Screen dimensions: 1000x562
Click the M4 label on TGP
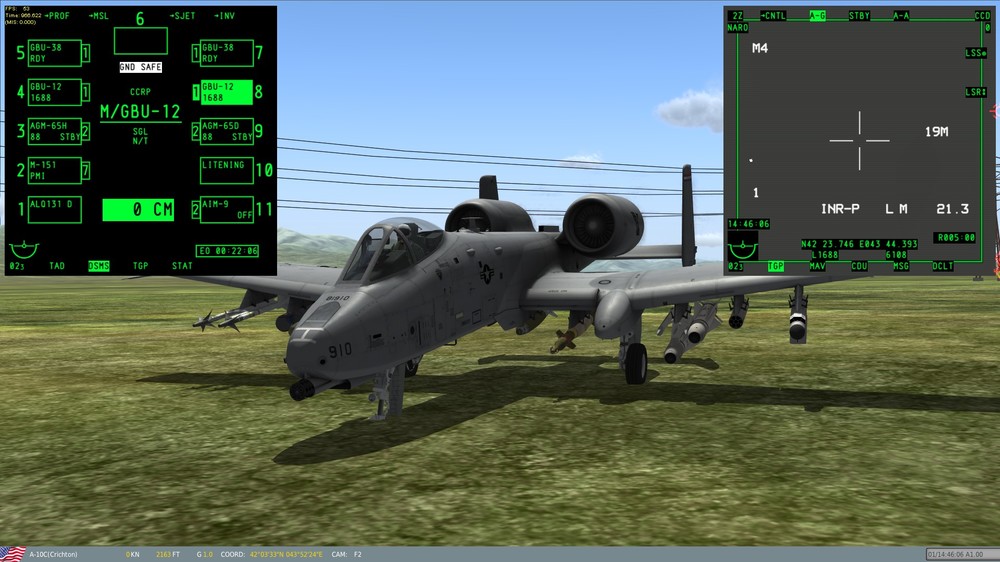(x=760, y=48)
